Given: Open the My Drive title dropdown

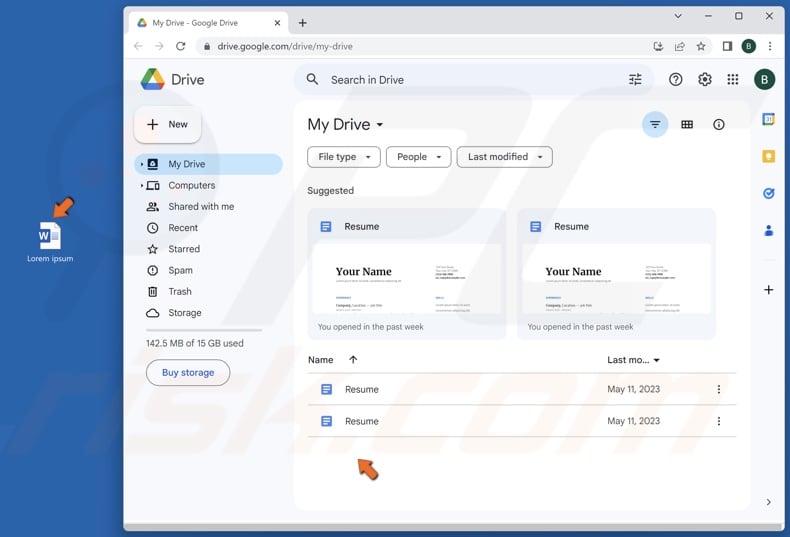Looking at the screenshot, I should click(346, 124).
